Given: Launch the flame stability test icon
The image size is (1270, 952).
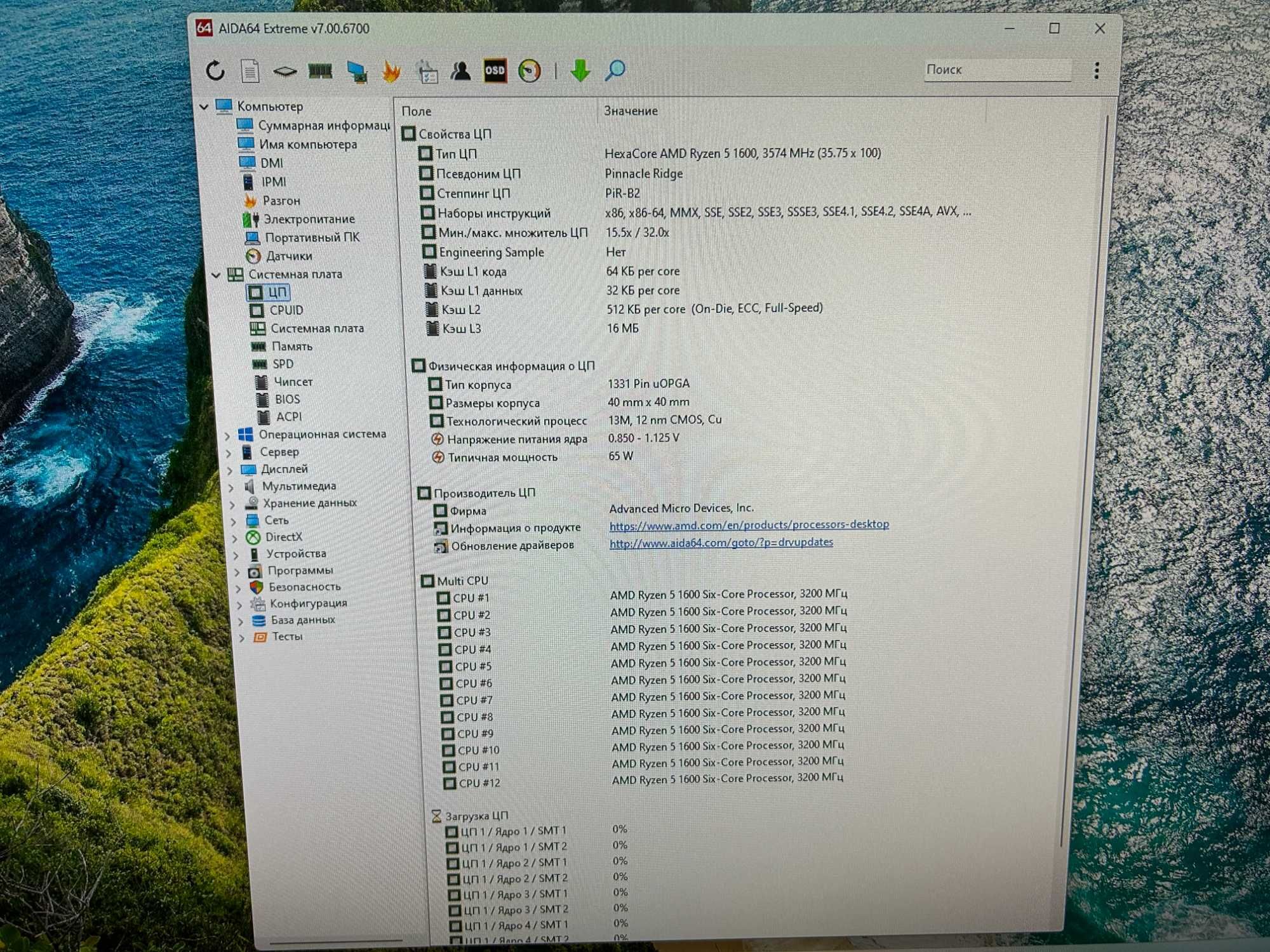Looking at the screenshot, I should tap(391, 70).
